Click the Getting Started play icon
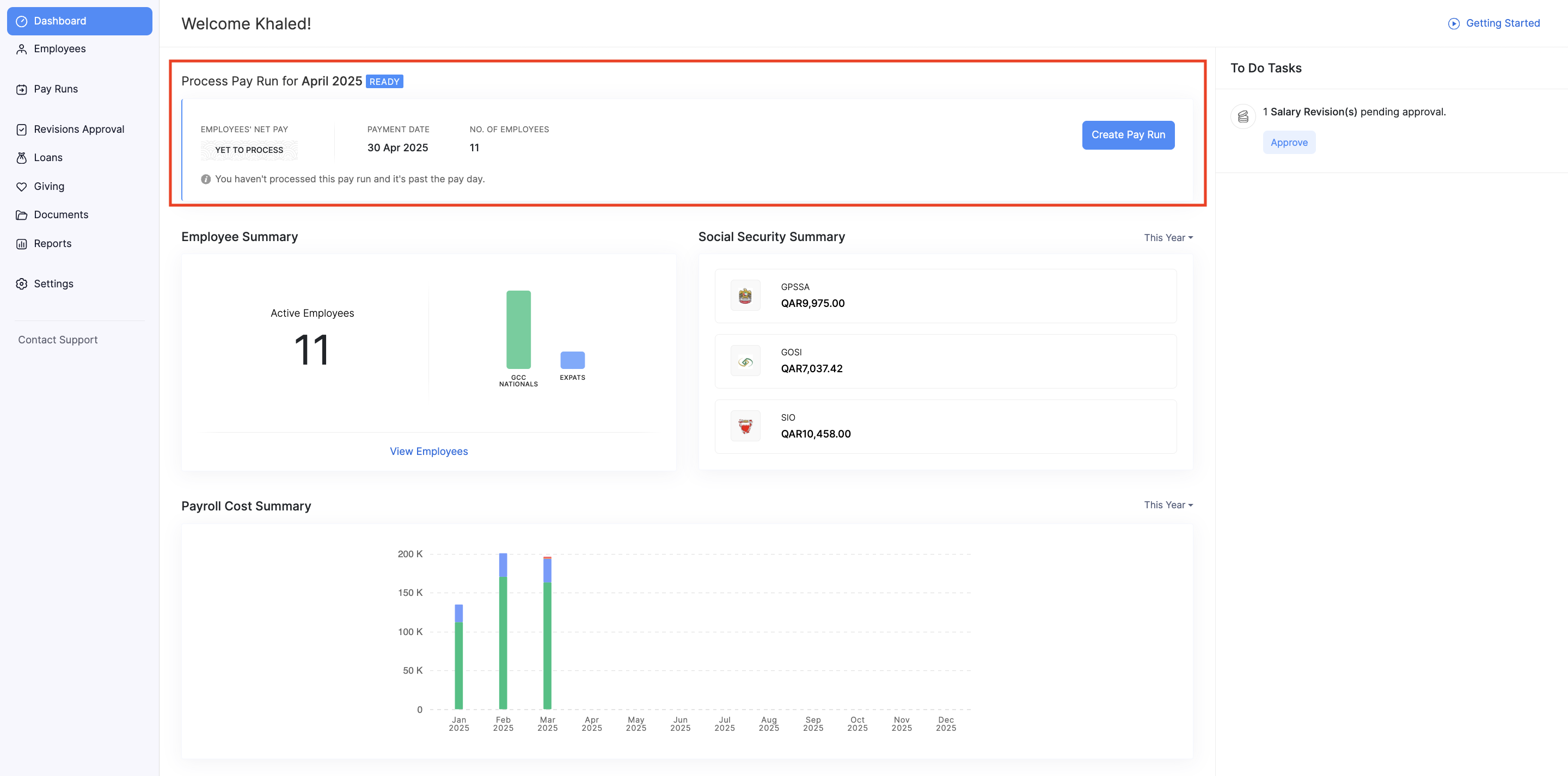This screenshot has width=1568, height=776. 1453,24
